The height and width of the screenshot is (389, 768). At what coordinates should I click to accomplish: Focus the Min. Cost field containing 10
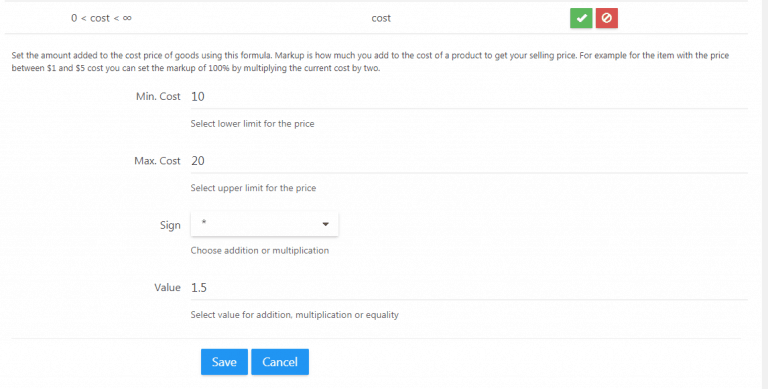[469, 97]
